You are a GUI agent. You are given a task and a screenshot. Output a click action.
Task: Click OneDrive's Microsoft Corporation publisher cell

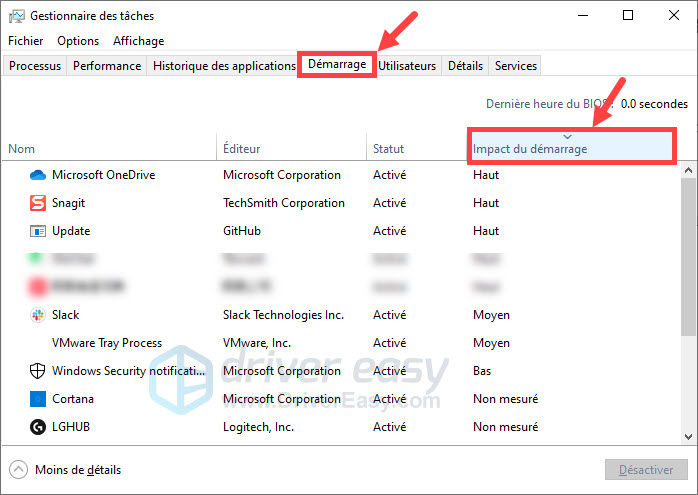tap(282, 175)
